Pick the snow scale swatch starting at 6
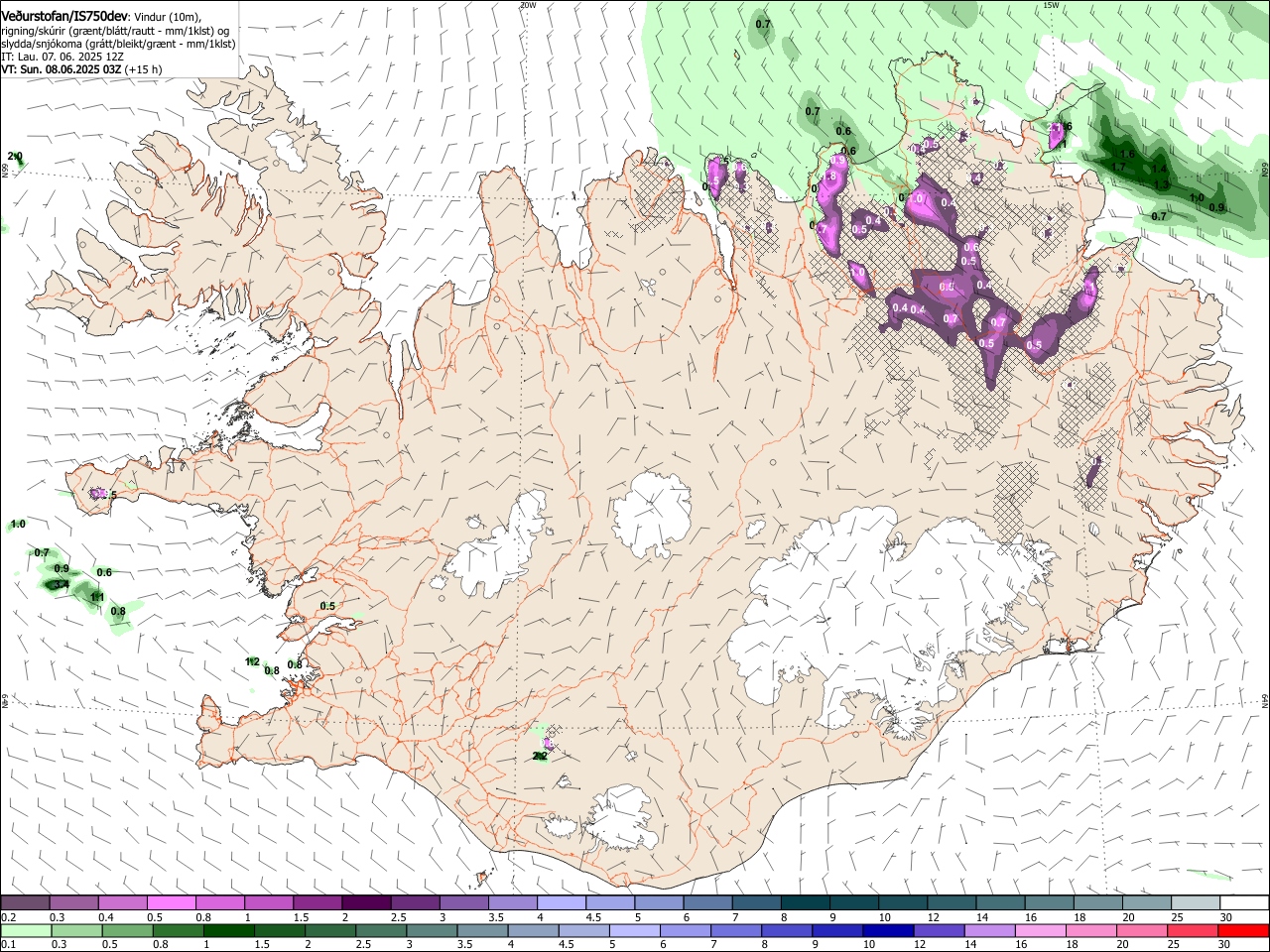The image size is (1270, 952). point(707,903)
